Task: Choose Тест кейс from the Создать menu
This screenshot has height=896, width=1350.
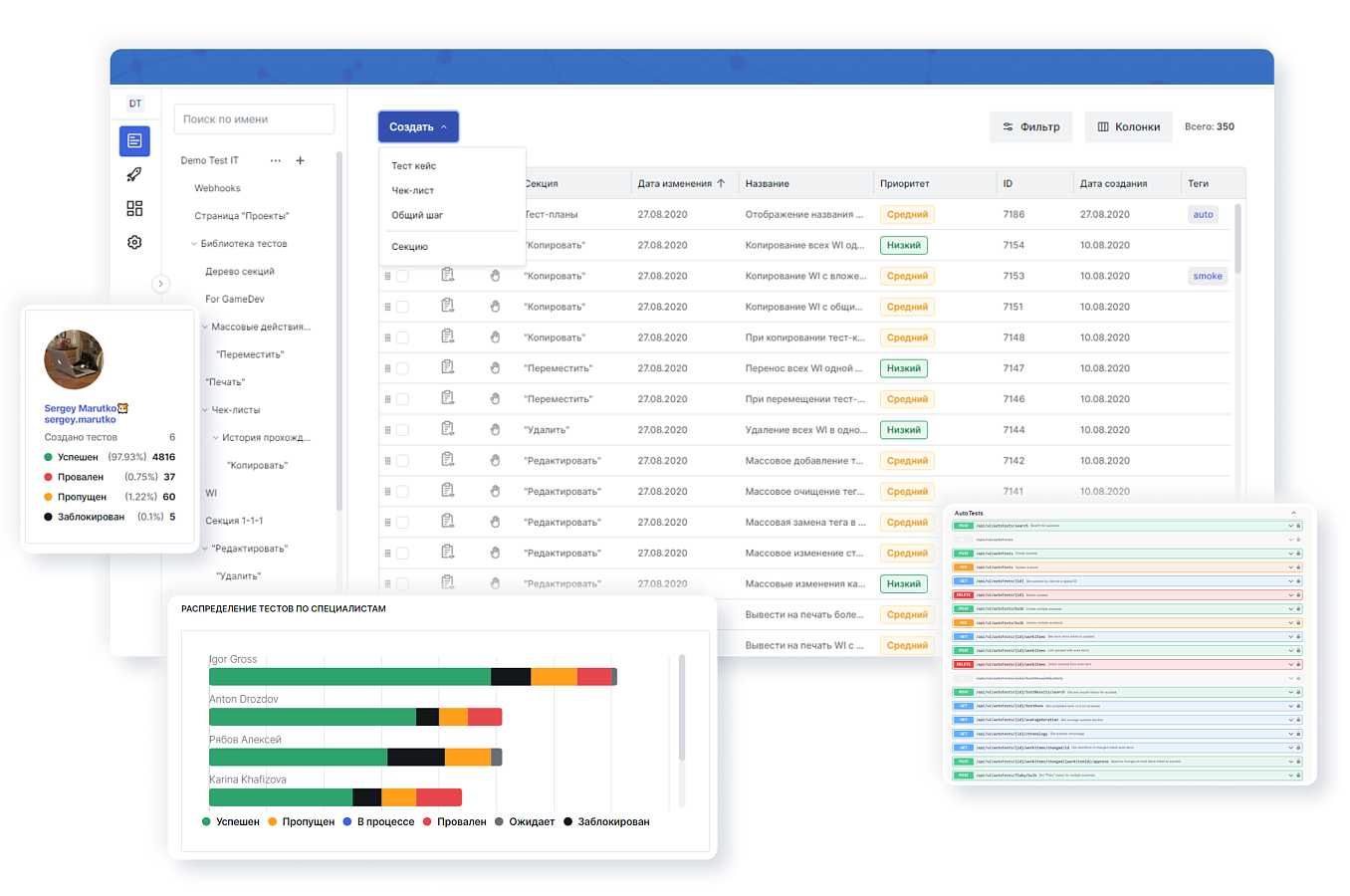Action: click(x=414, y=166)
